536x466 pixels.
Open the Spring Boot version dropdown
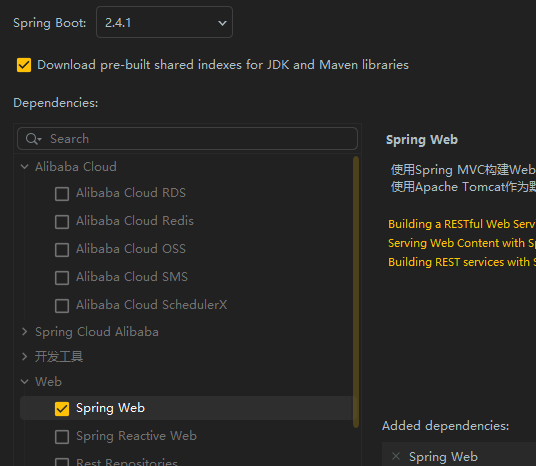pos(164,22)
